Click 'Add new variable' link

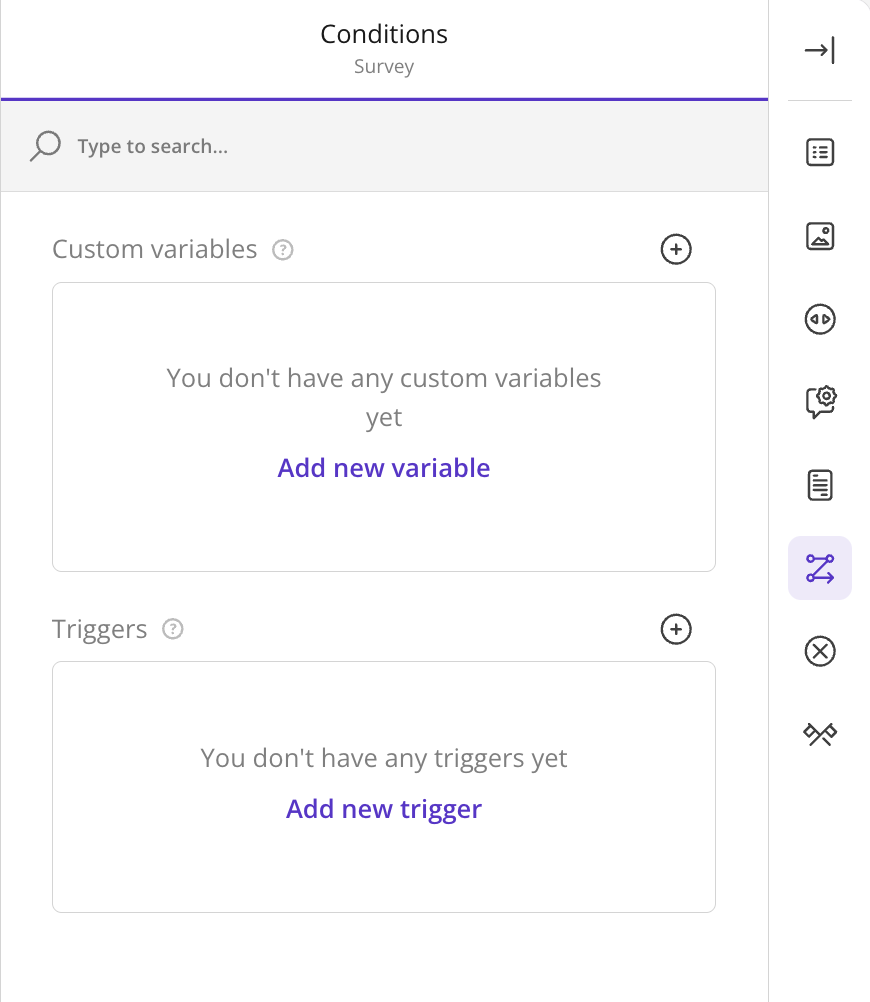(384, 468)
